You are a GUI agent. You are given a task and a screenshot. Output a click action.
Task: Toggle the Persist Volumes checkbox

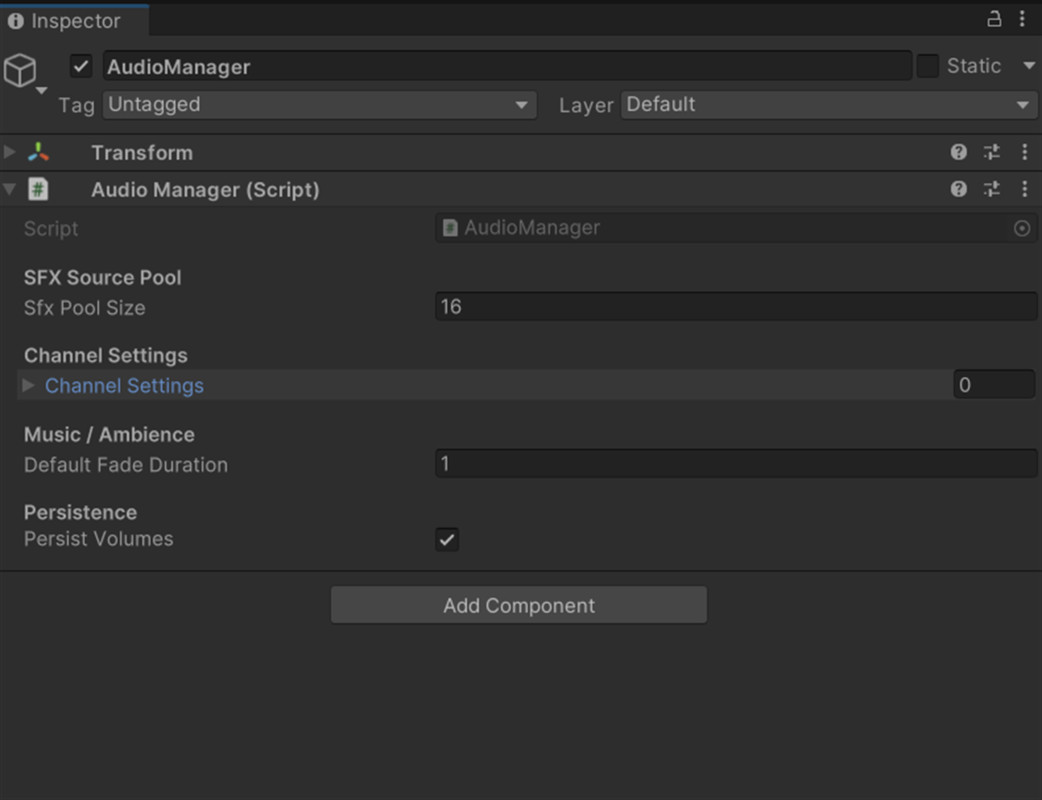447,539
